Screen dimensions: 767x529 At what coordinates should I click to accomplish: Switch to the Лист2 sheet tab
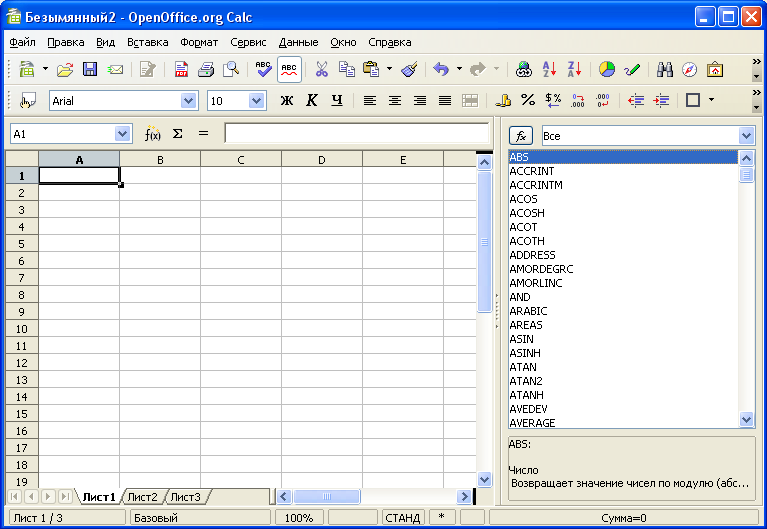point(142,497)
